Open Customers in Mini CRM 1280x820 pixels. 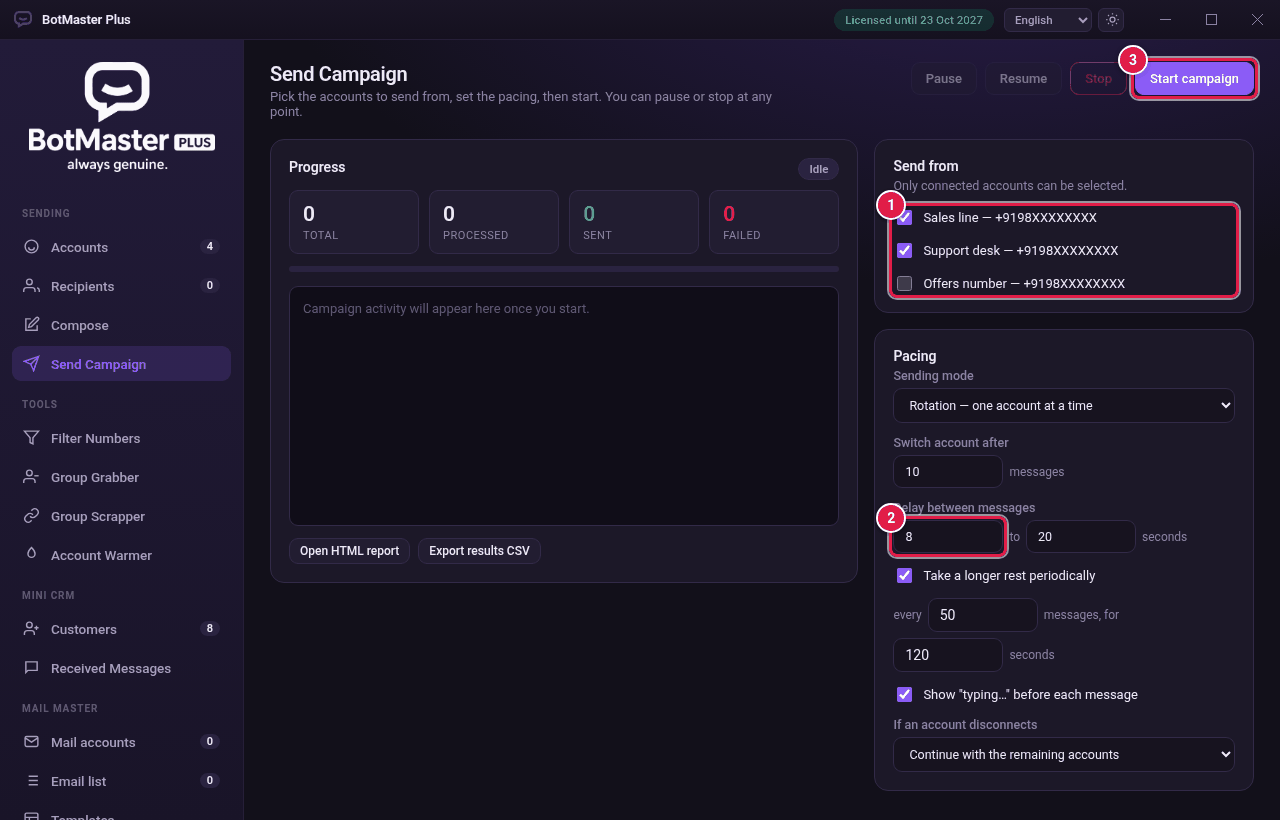tap(121, 629)
